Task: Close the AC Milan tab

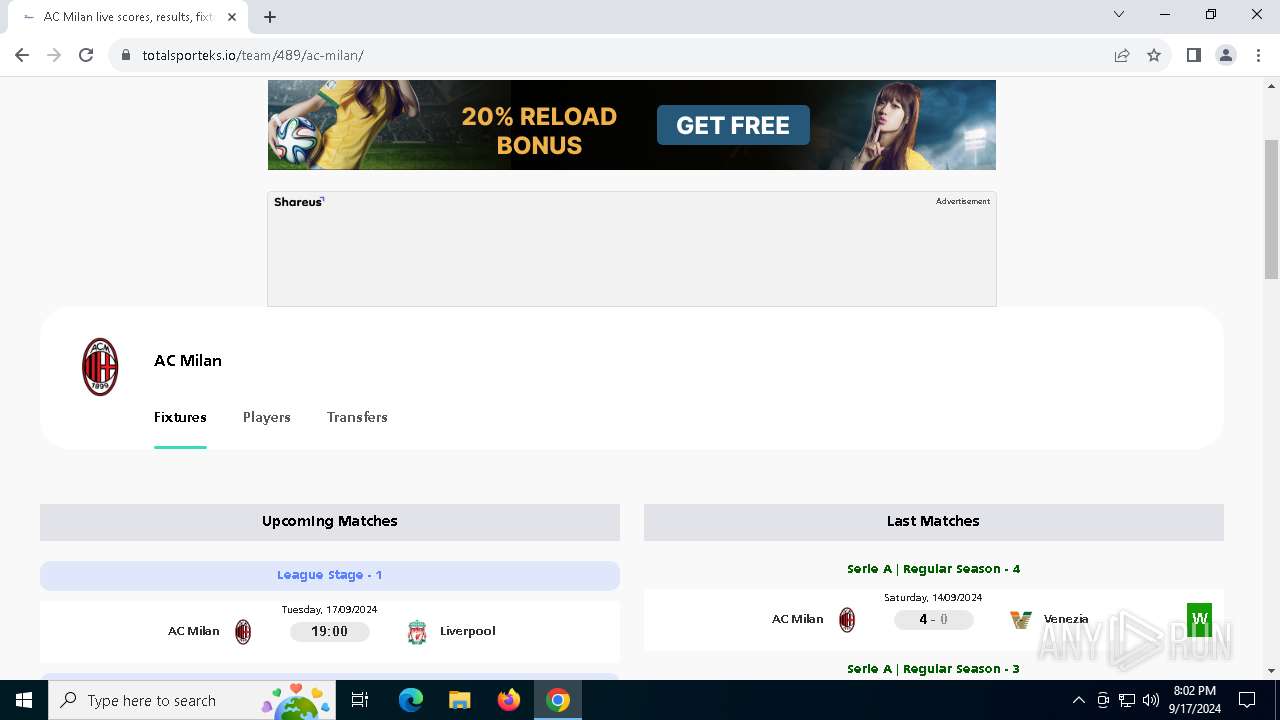Action: click(233, 17)
